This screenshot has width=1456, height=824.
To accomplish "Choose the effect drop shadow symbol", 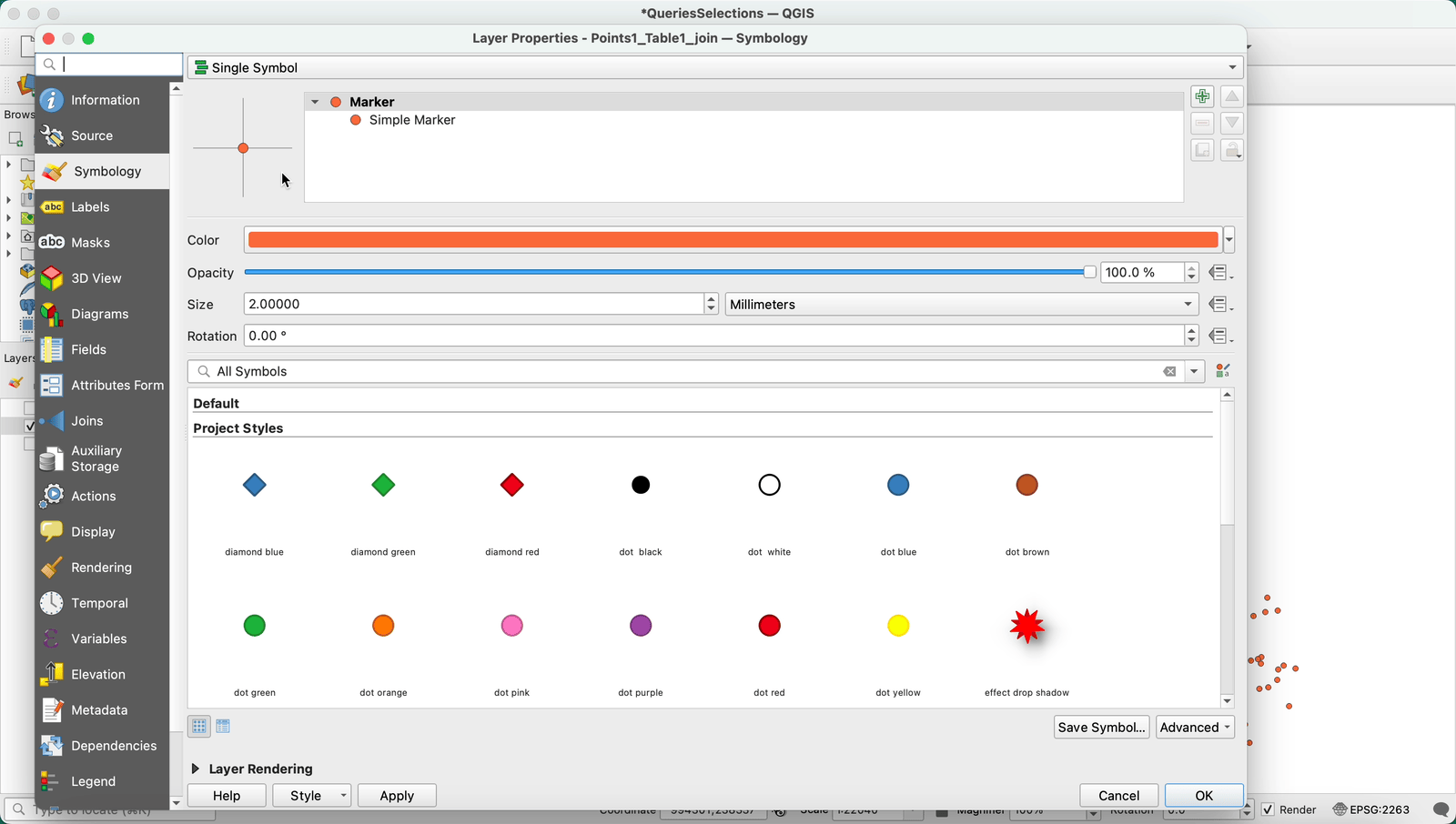I will pos(1027,626).
